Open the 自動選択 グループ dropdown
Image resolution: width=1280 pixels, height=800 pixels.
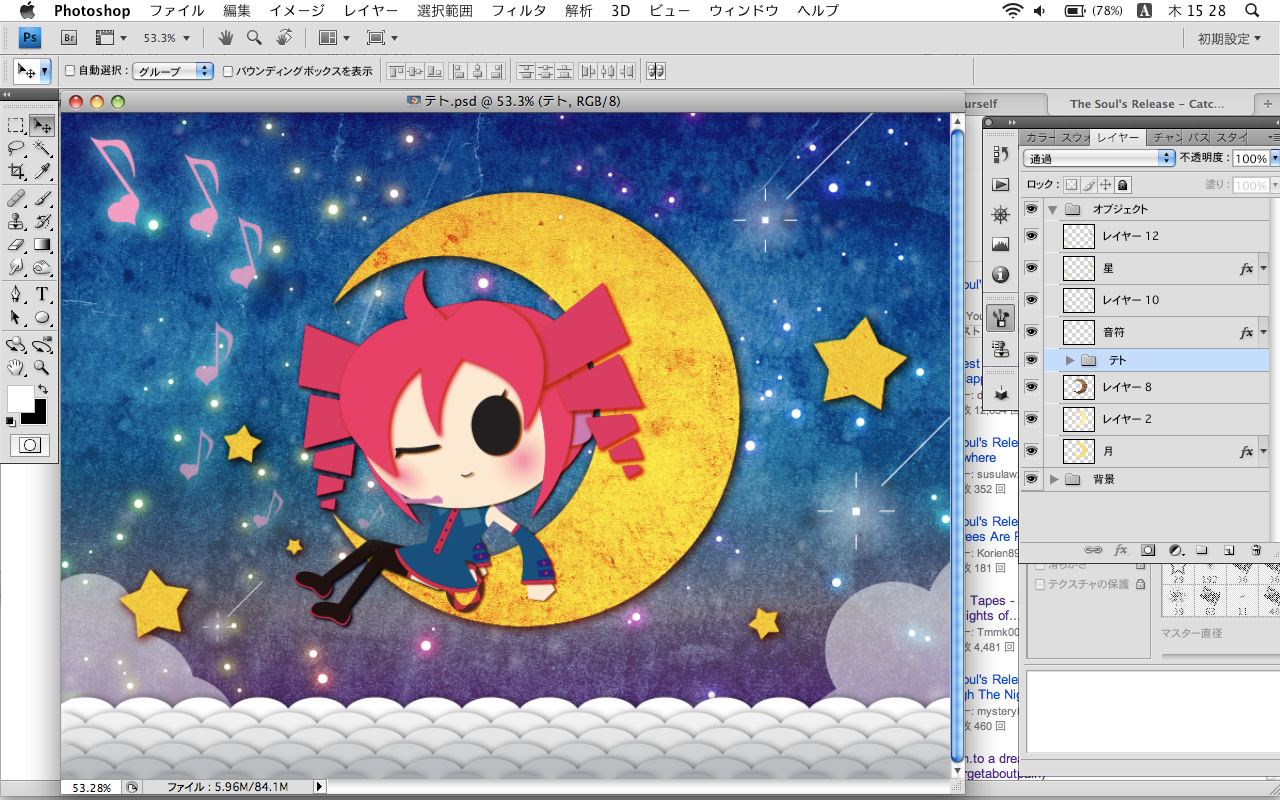pos(174,71)
